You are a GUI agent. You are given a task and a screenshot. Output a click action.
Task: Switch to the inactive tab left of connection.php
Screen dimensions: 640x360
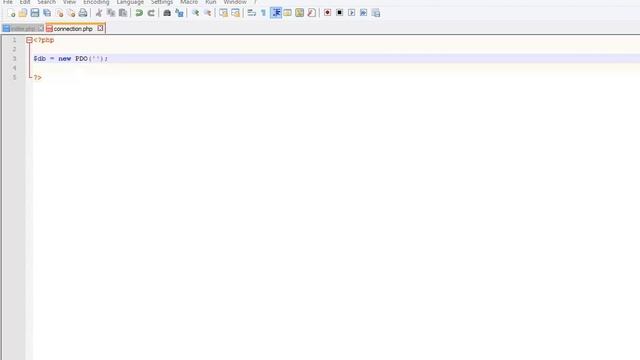[x=23, y=29]
